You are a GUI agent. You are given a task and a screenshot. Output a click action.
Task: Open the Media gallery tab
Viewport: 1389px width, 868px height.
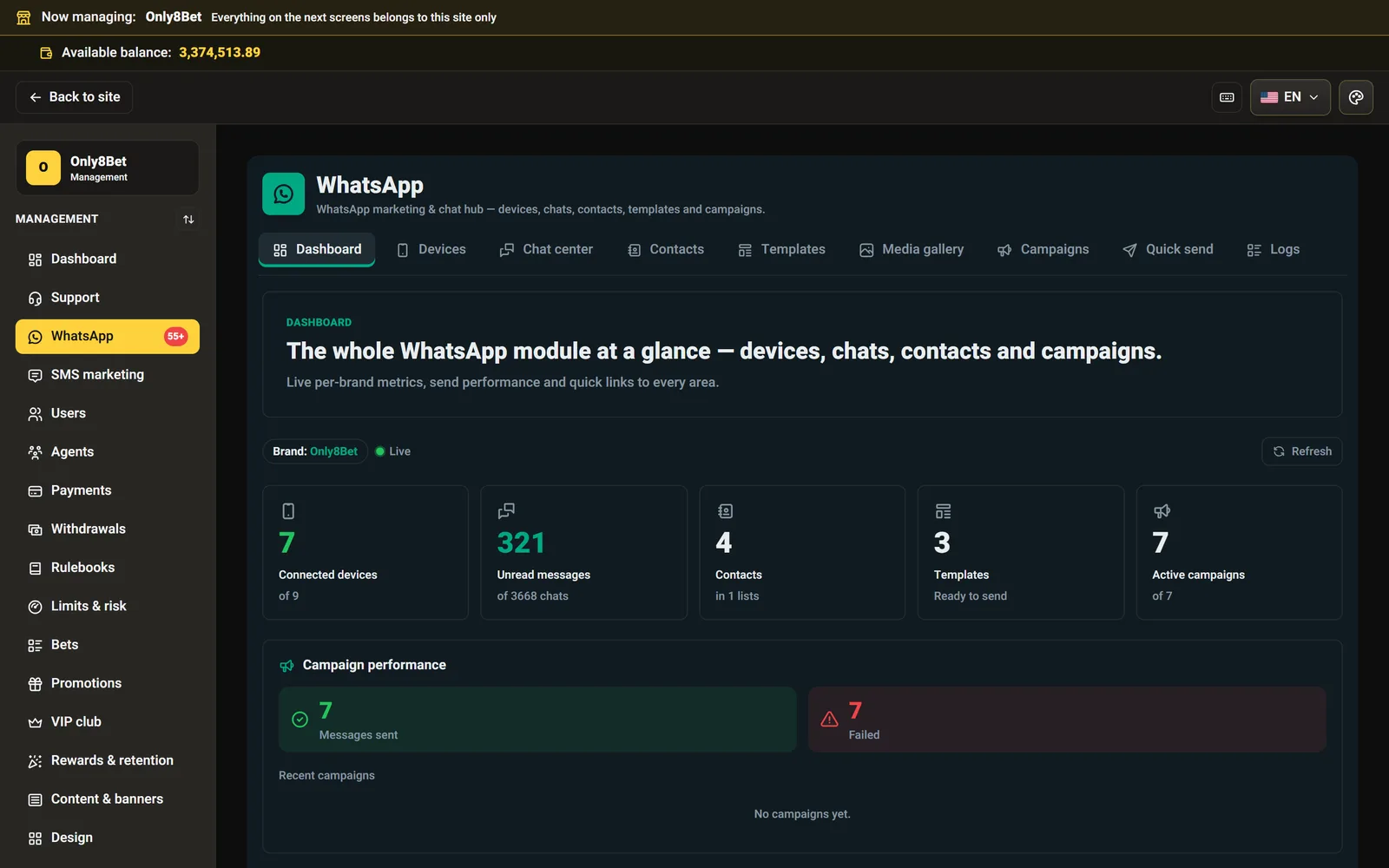(x=912, y=250)
